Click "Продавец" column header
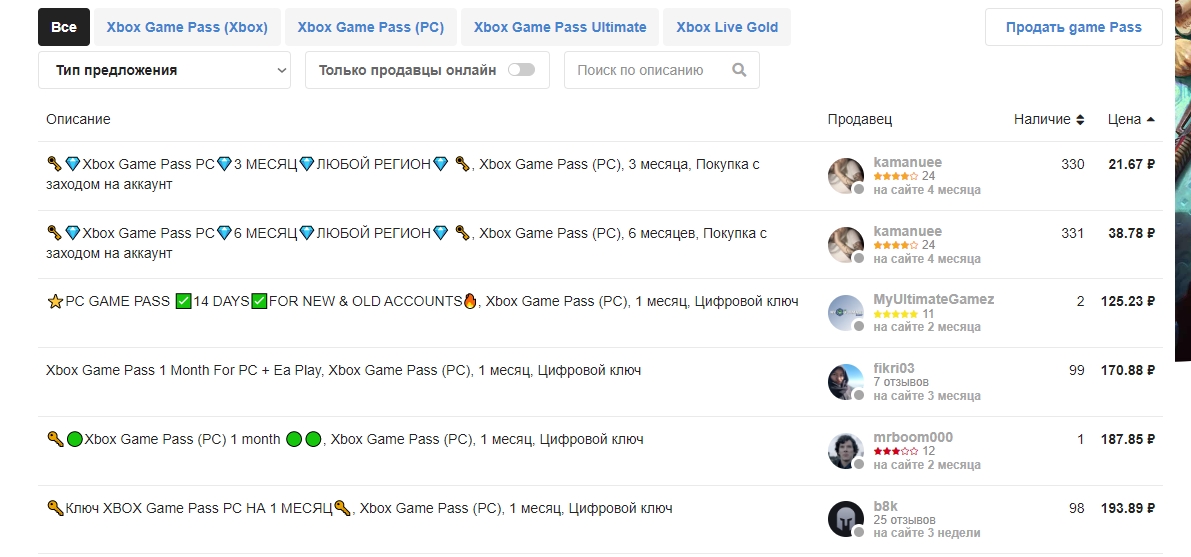 click(x=860, y=119)
